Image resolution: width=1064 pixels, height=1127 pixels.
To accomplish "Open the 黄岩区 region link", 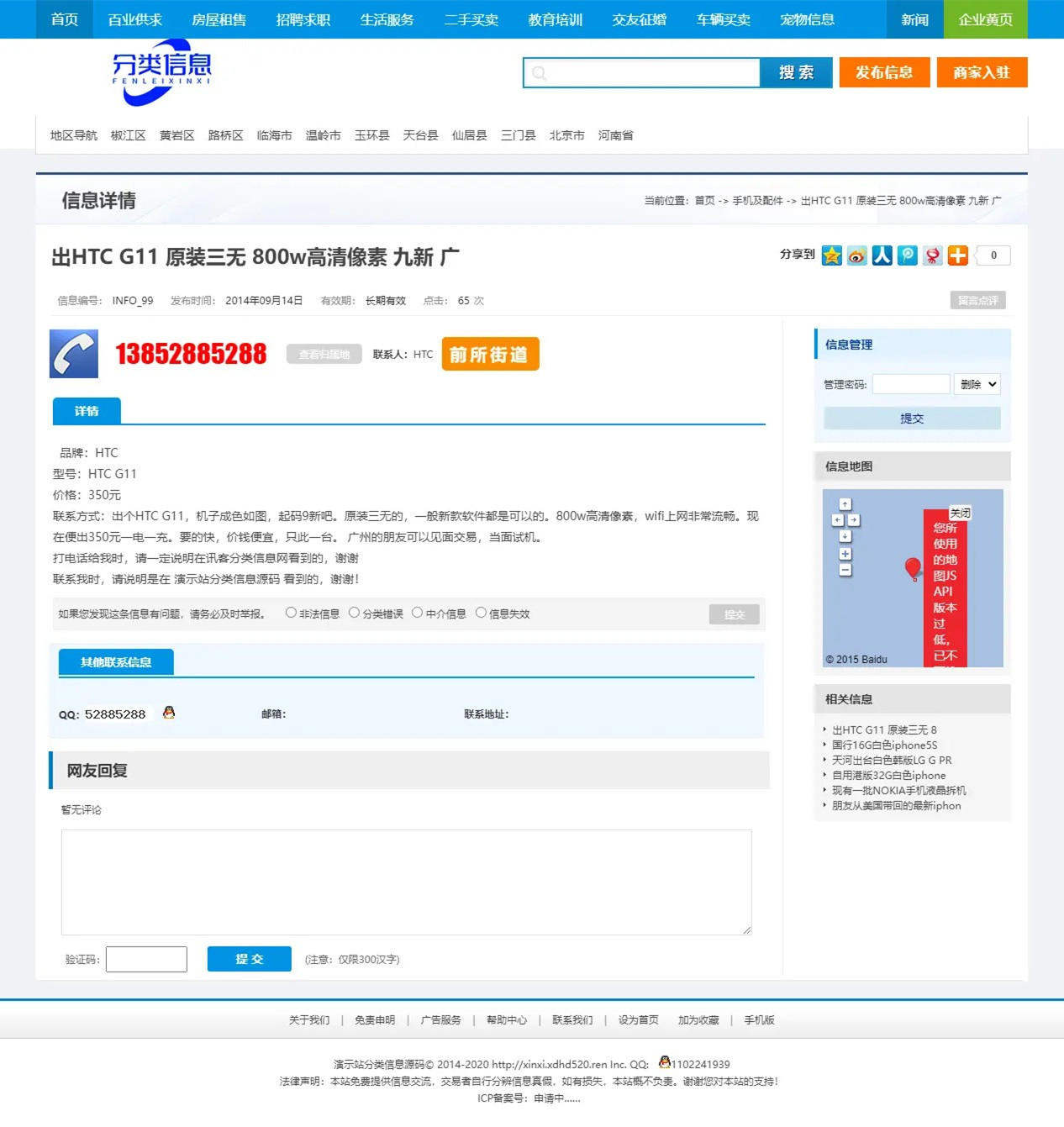I will pos(177,135).
